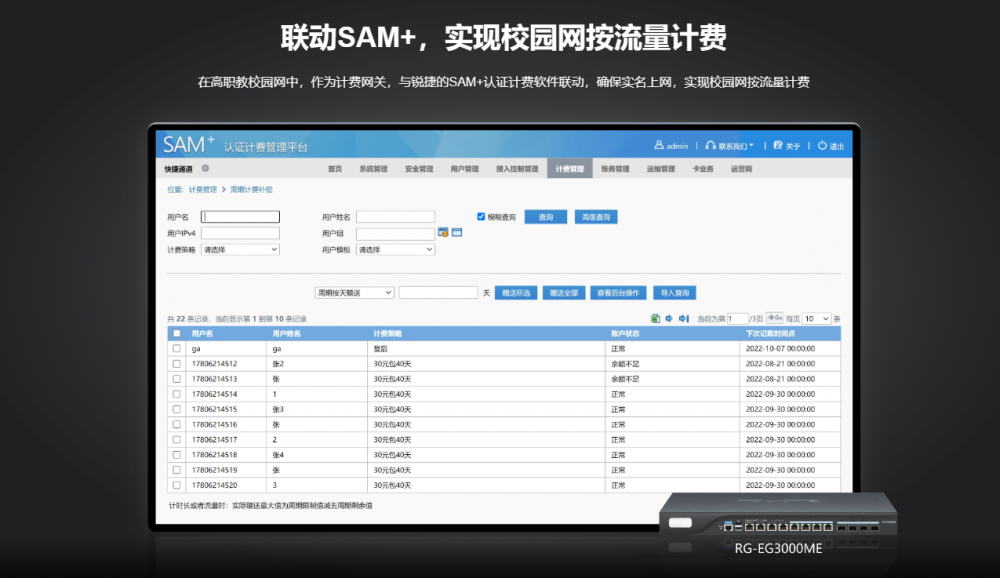This screenshot has height=578, width=1000.
Task: Click the 用户组 input field
Action: (x=395, y=233)
